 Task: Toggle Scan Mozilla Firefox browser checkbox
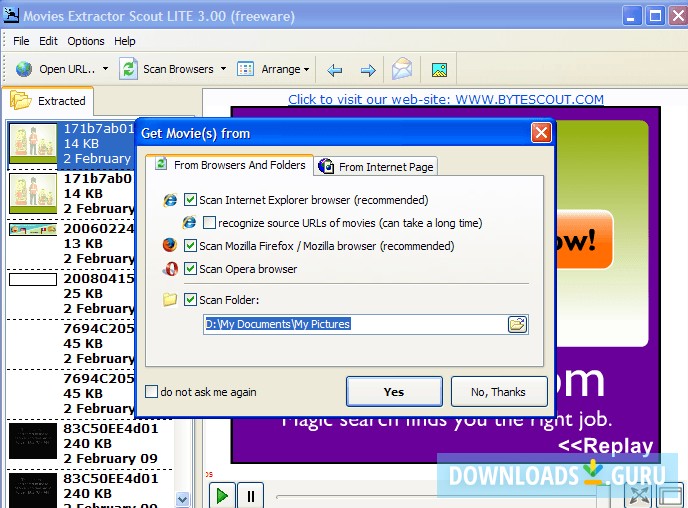(x=190, y=246)
